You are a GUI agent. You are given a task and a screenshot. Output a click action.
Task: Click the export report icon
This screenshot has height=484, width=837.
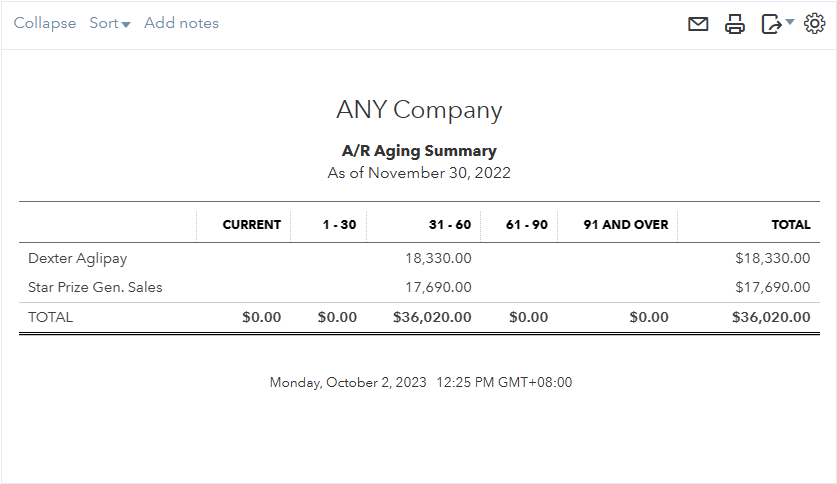(770, 24)
